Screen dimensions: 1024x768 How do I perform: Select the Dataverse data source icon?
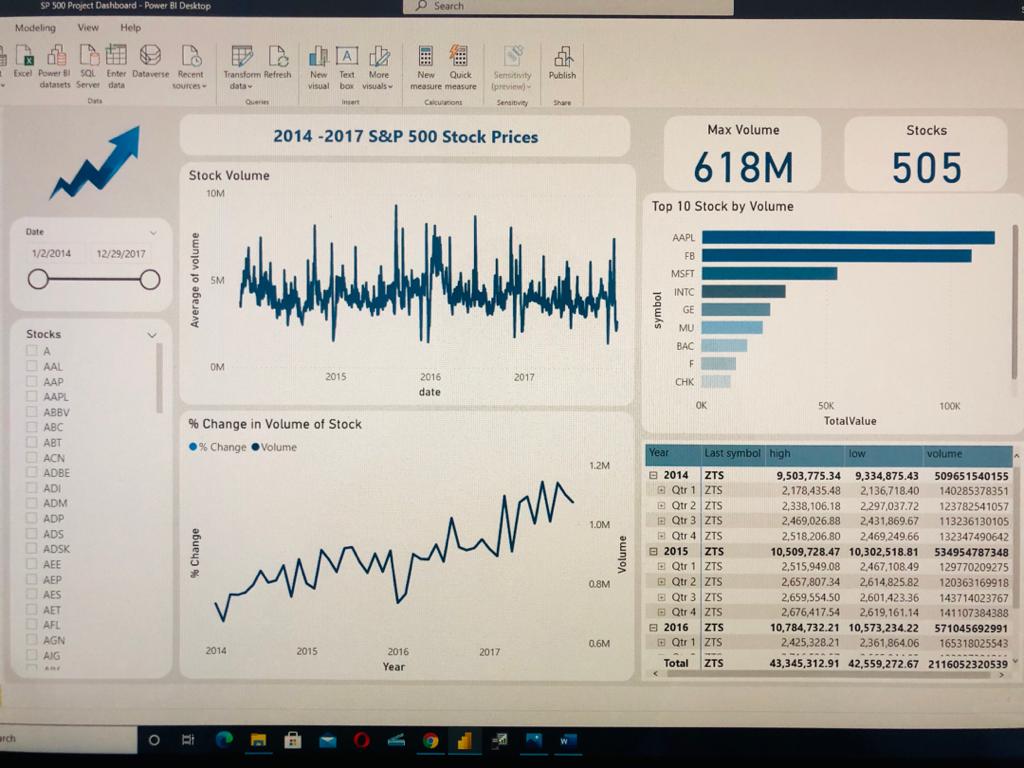(150, 58)
